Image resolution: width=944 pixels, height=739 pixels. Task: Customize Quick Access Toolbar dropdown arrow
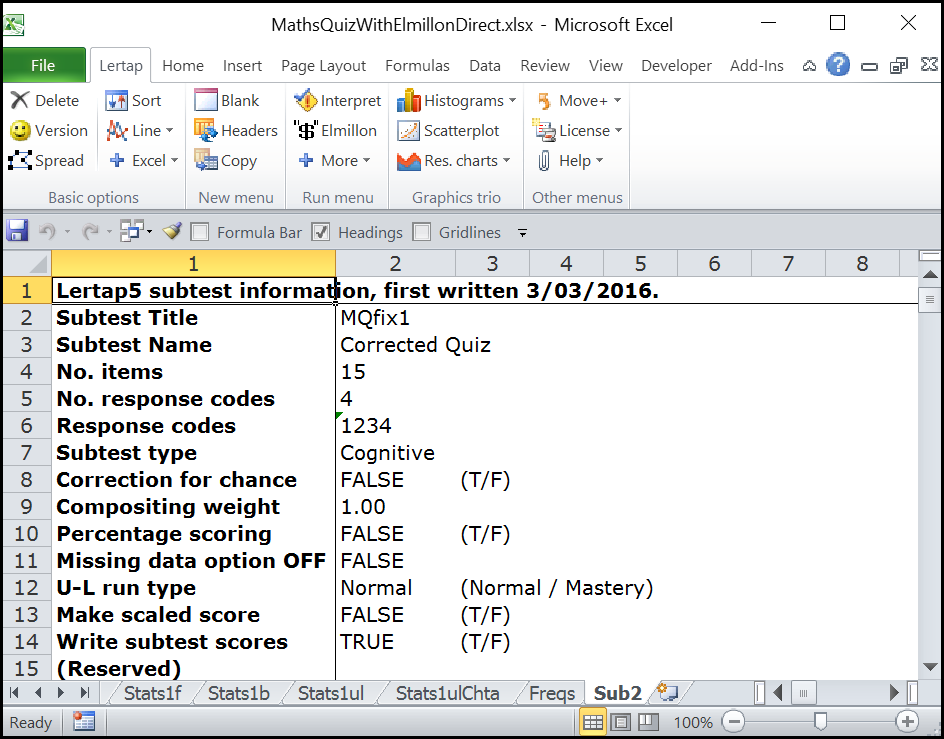tap(523, 232)
